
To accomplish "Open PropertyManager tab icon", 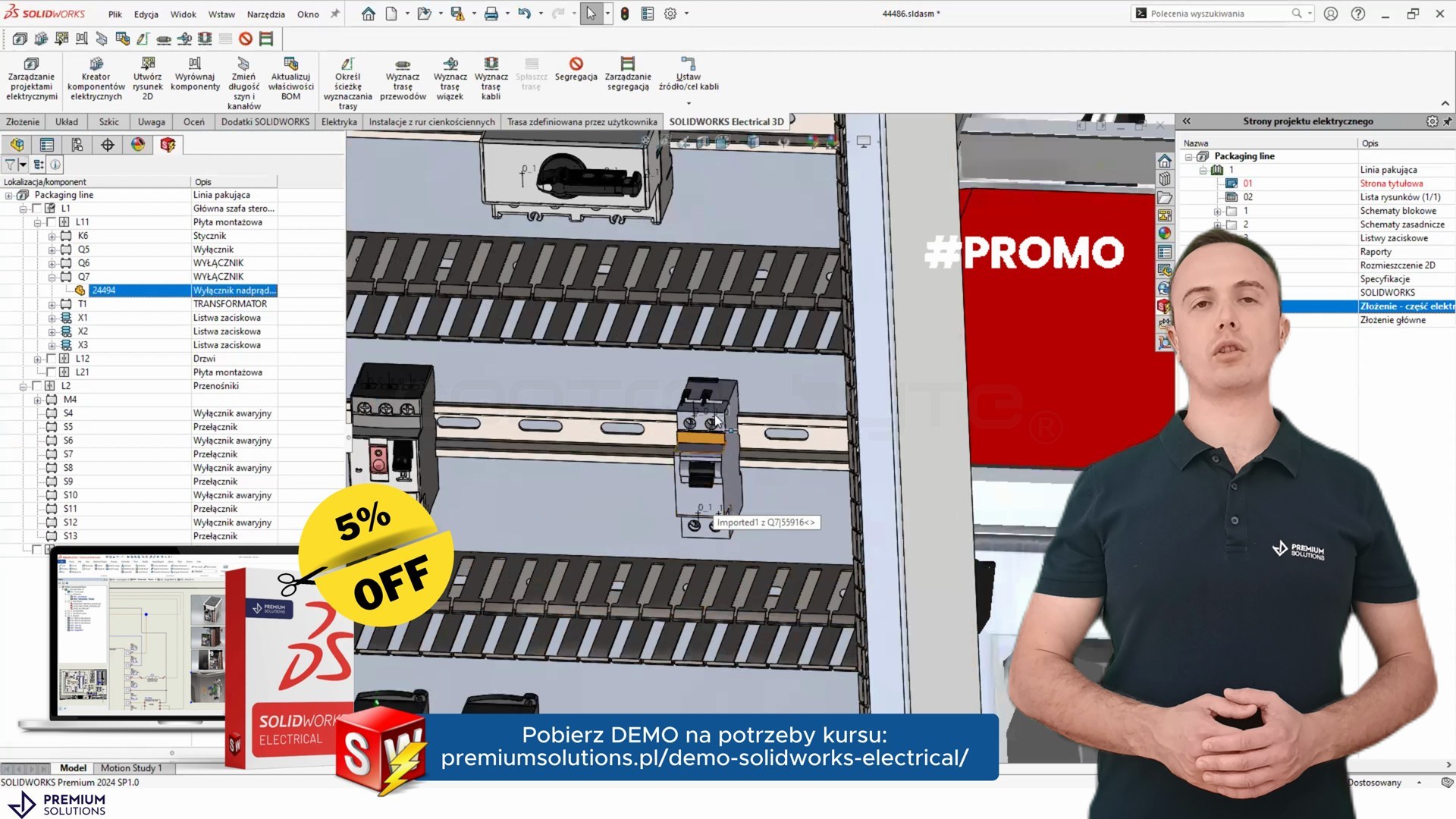I will 47,145.
